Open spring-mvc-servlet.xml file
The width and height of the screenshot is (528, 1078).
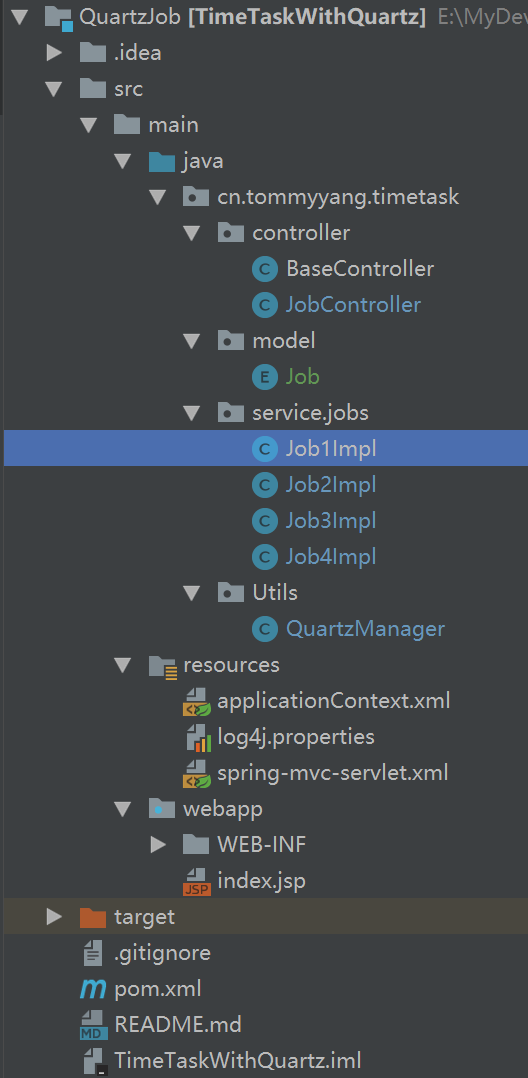(x=333, y=773)
